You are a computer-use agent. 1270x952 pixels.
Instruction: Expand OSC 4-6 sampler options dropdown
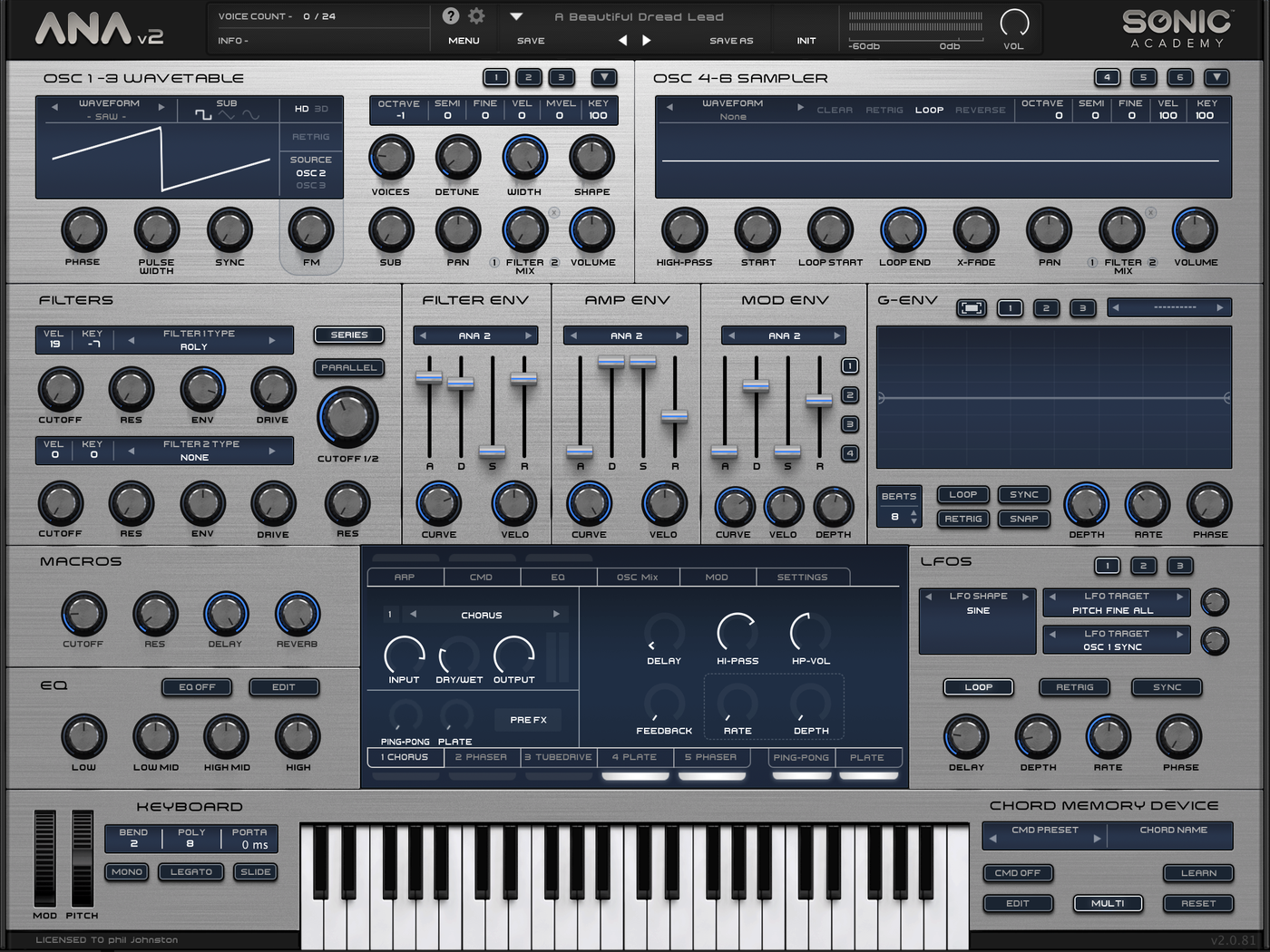coord(1217,77)
